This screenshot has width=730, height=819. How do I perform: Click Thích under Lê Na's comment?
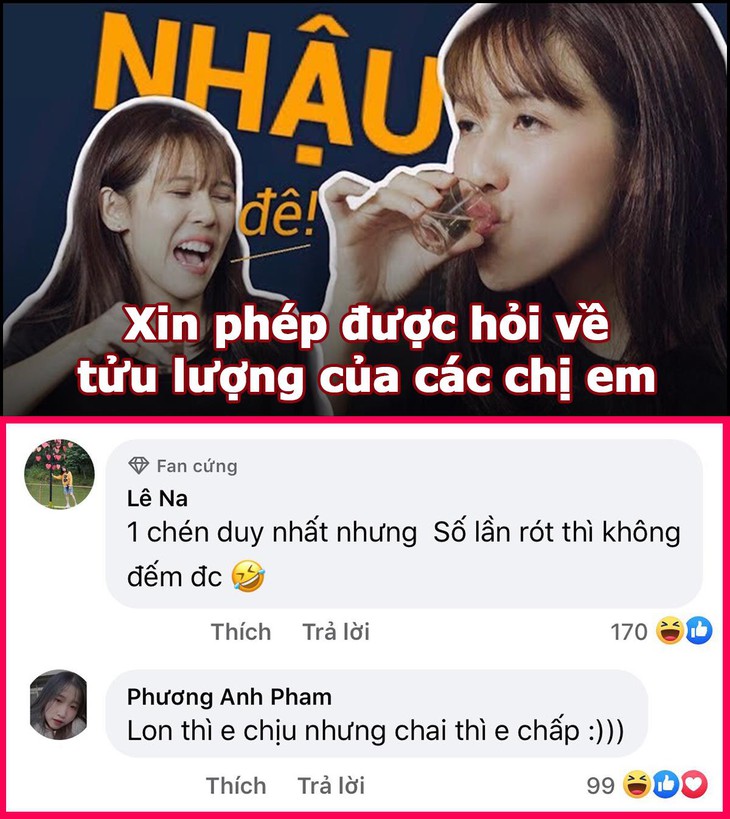(241, 632)
